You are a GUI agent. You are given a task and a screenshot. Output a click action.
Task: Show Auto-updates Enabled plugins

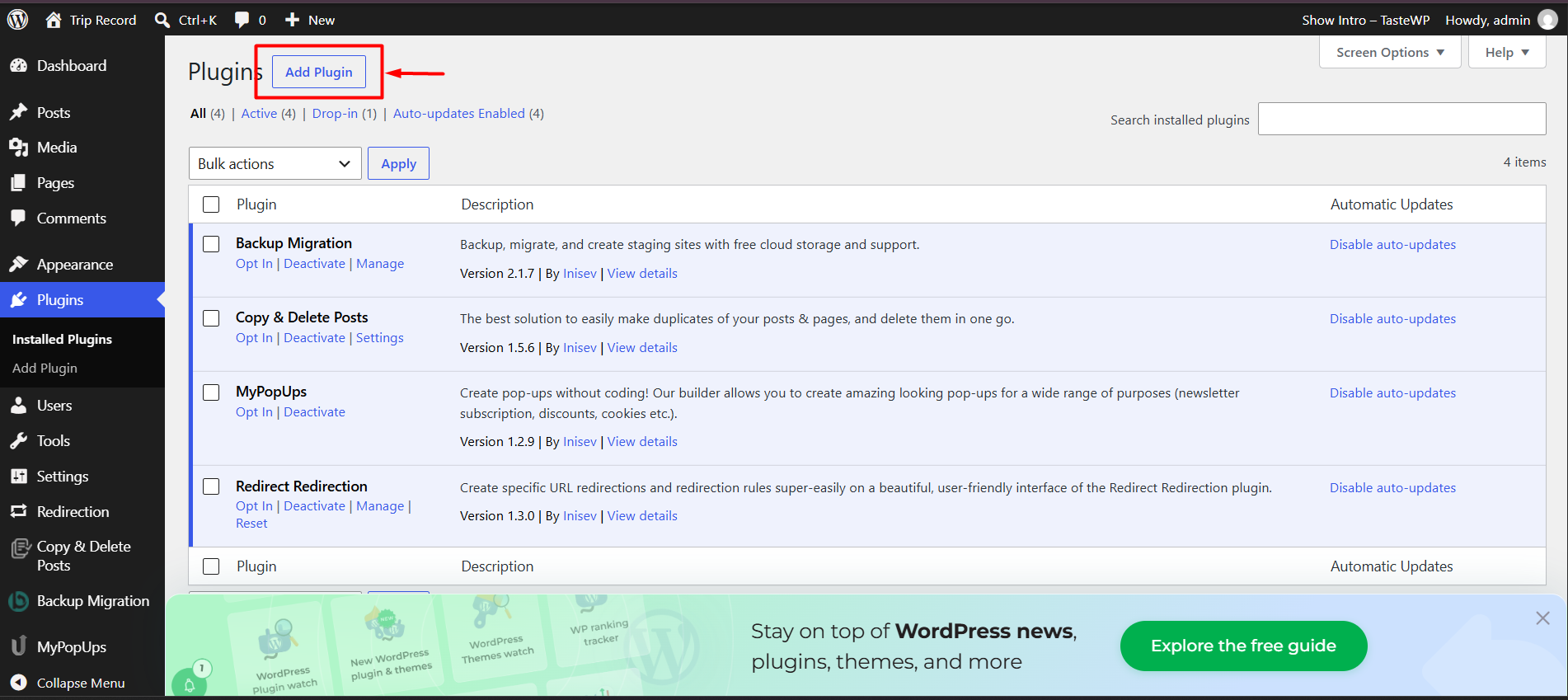(x=459, y=114)
